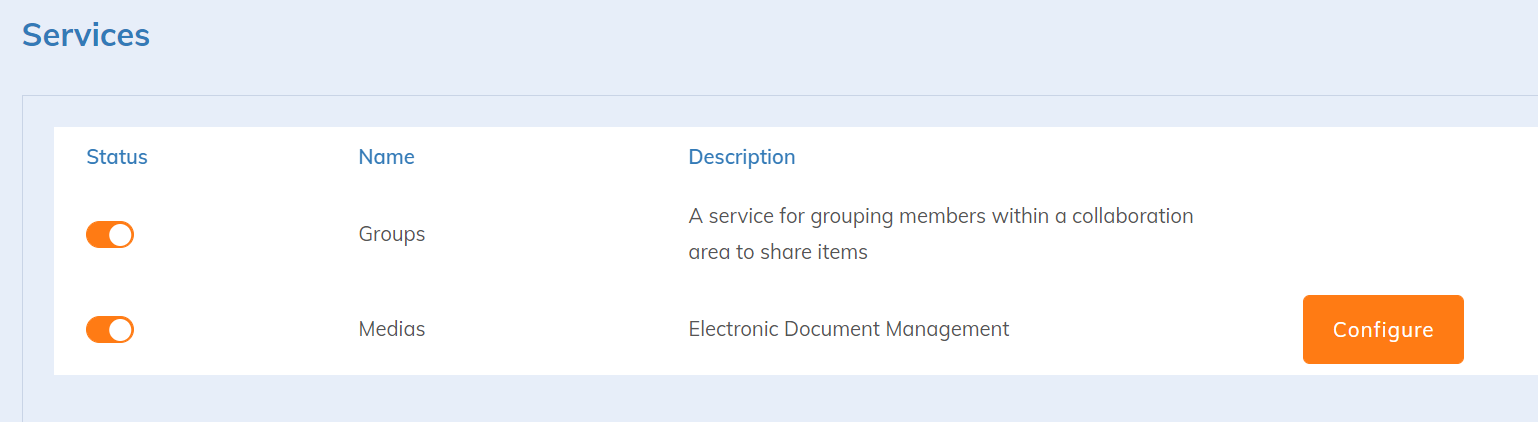1538x422 pixels.
Task: Disable the Groups service toggle
Action: pyautogui.click(x=110, y=234)
